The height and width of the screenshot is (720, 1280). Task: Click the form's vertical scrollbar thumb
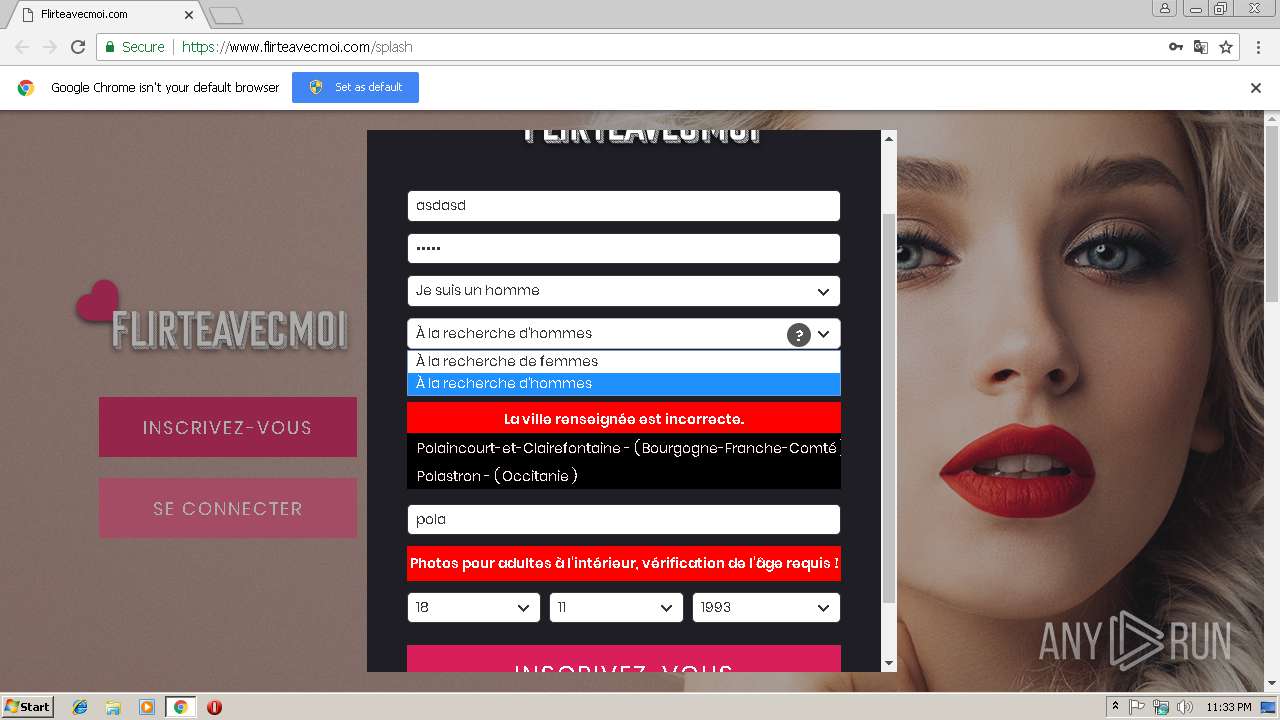tap(888, 408)
